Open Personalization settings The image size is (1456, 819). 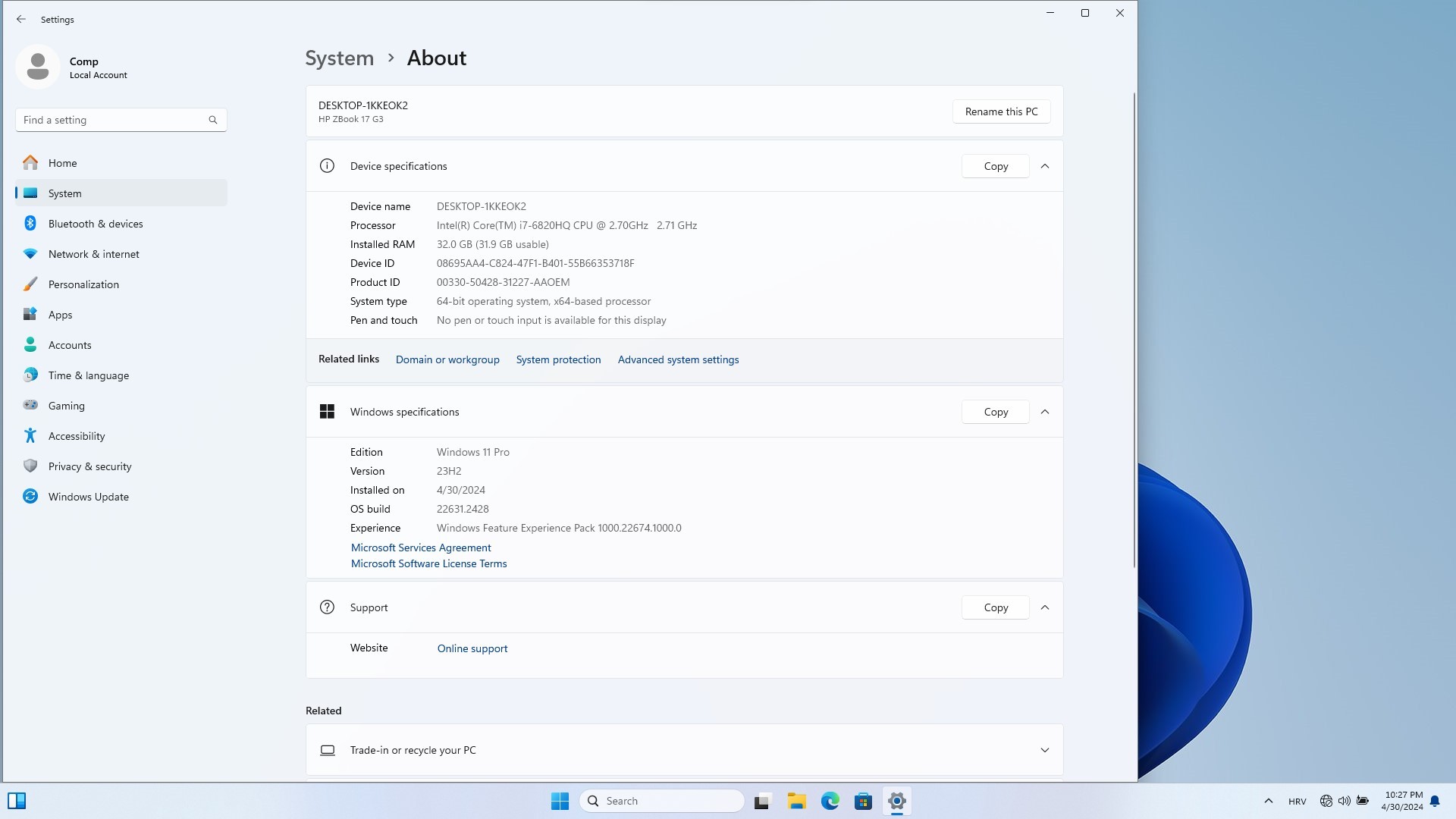pyautogui.click(x=121, y=284)
